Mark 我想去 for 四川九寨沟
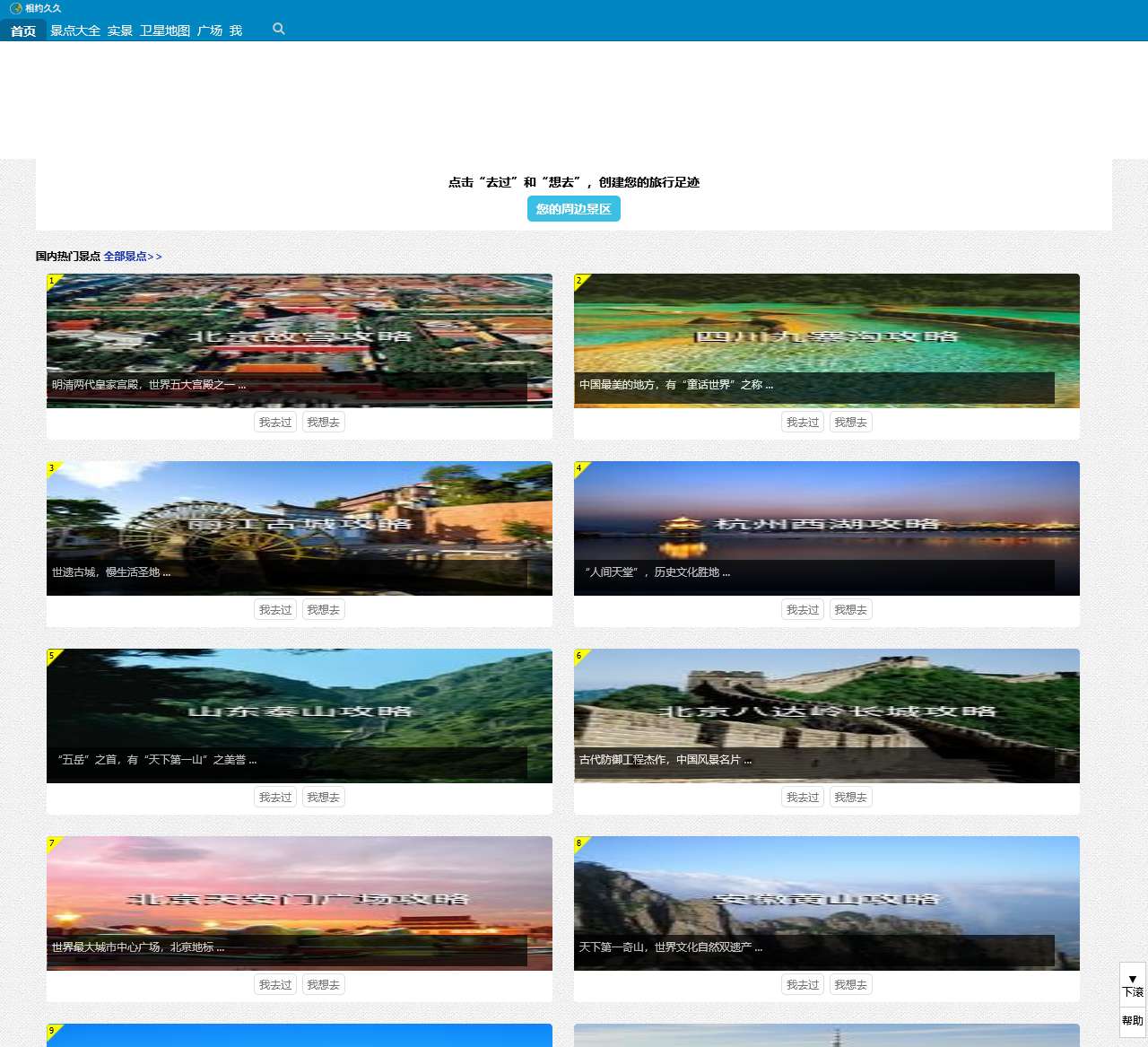Screen dimensions: 1148x1047 [850, 423]
